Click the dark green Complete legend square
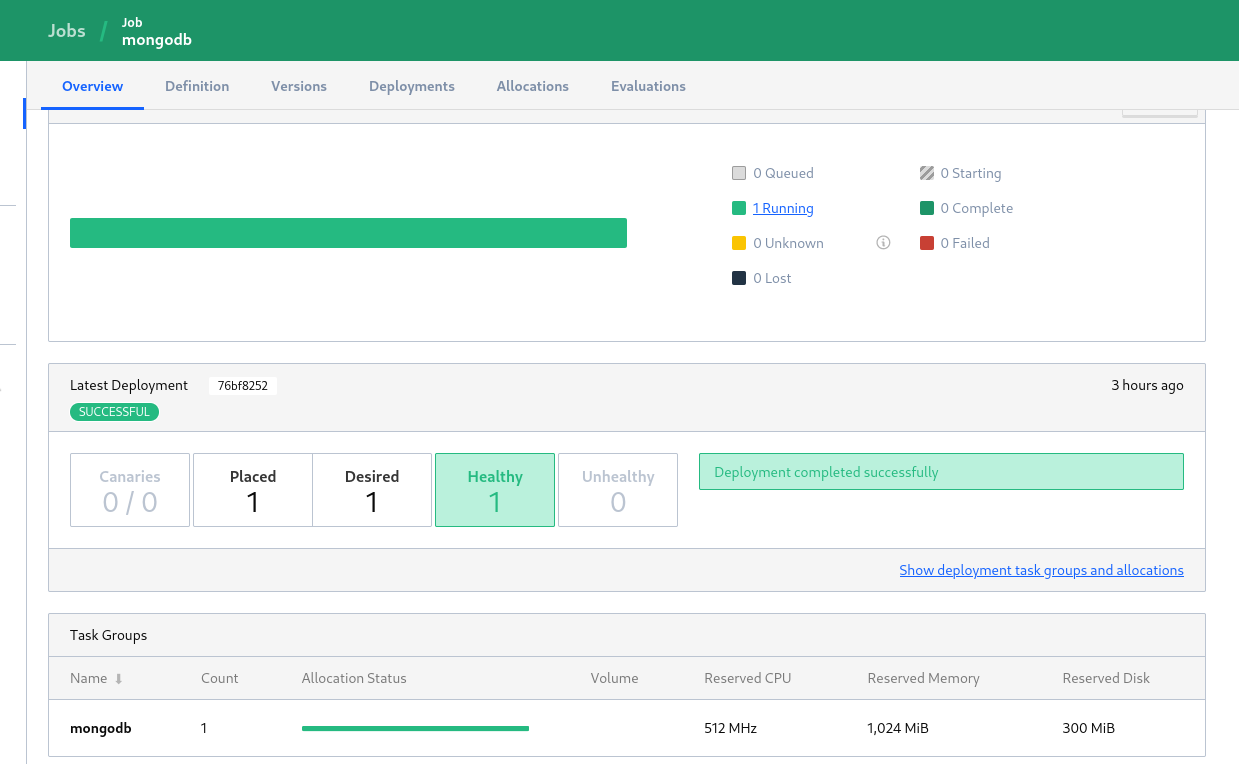This screenshot has width=1239, height=764. click(x=927, y=208)
